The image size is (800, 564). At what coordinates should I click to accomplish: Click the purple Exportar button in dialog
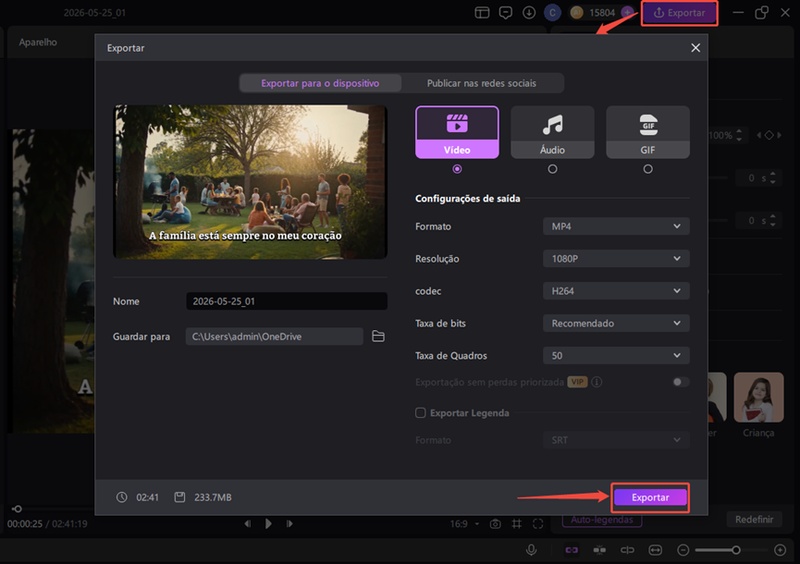(x=650, y=497)
